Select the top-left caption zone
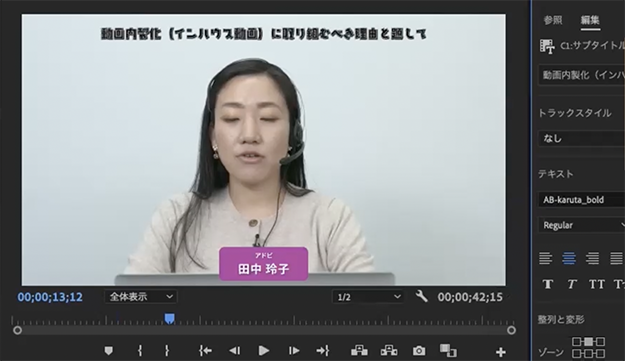The width and height of the screenshot is (625, 361). (576, 341)
